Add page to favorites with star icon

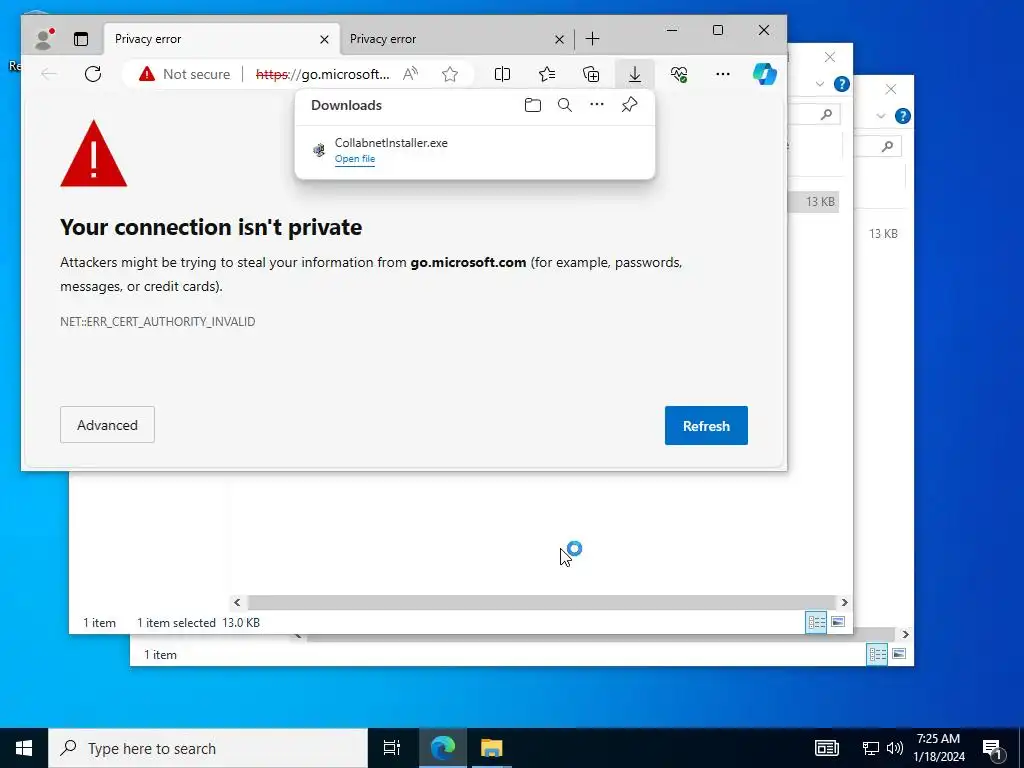tap(449, 74)
